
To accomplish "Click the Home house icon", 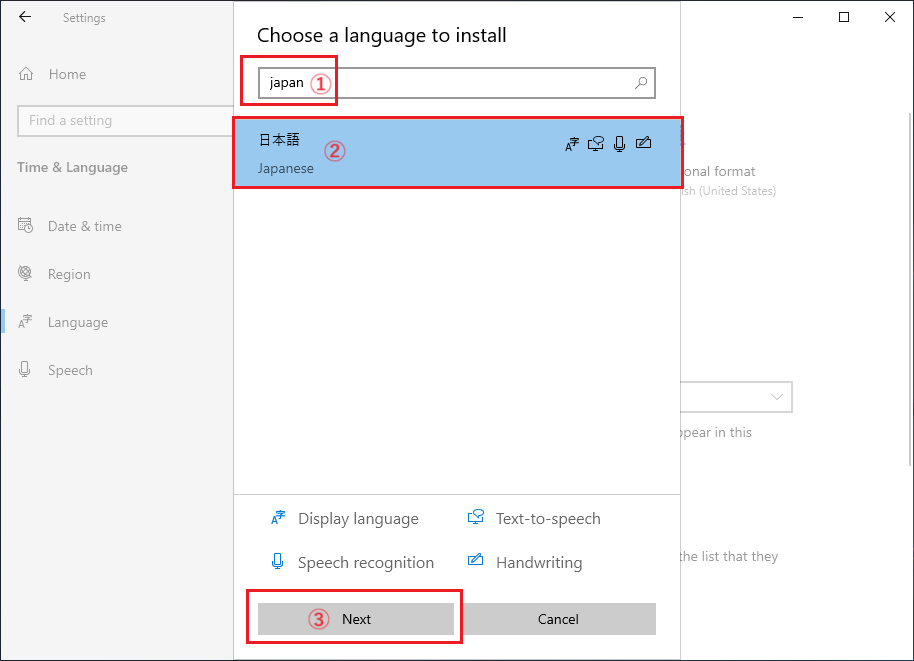I will point(26,73).
